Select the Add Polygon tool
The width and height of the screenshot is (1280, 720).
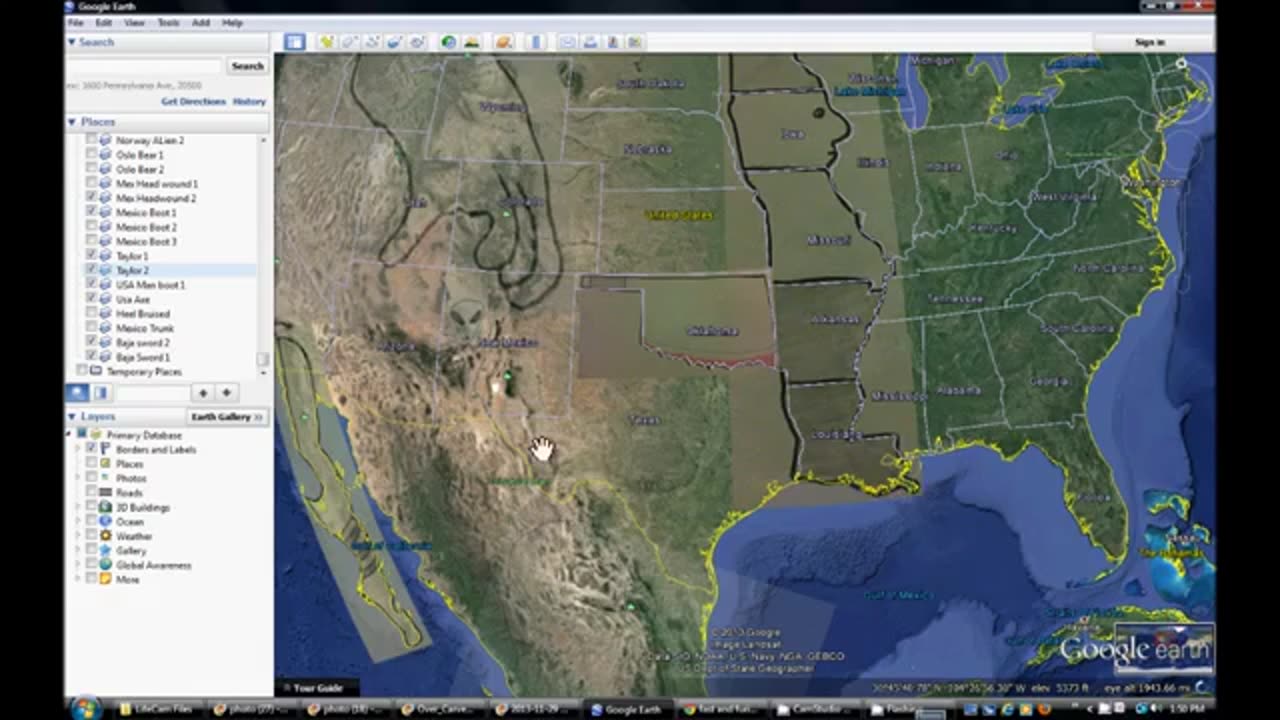pyautogui.click(x=349, y=42)
